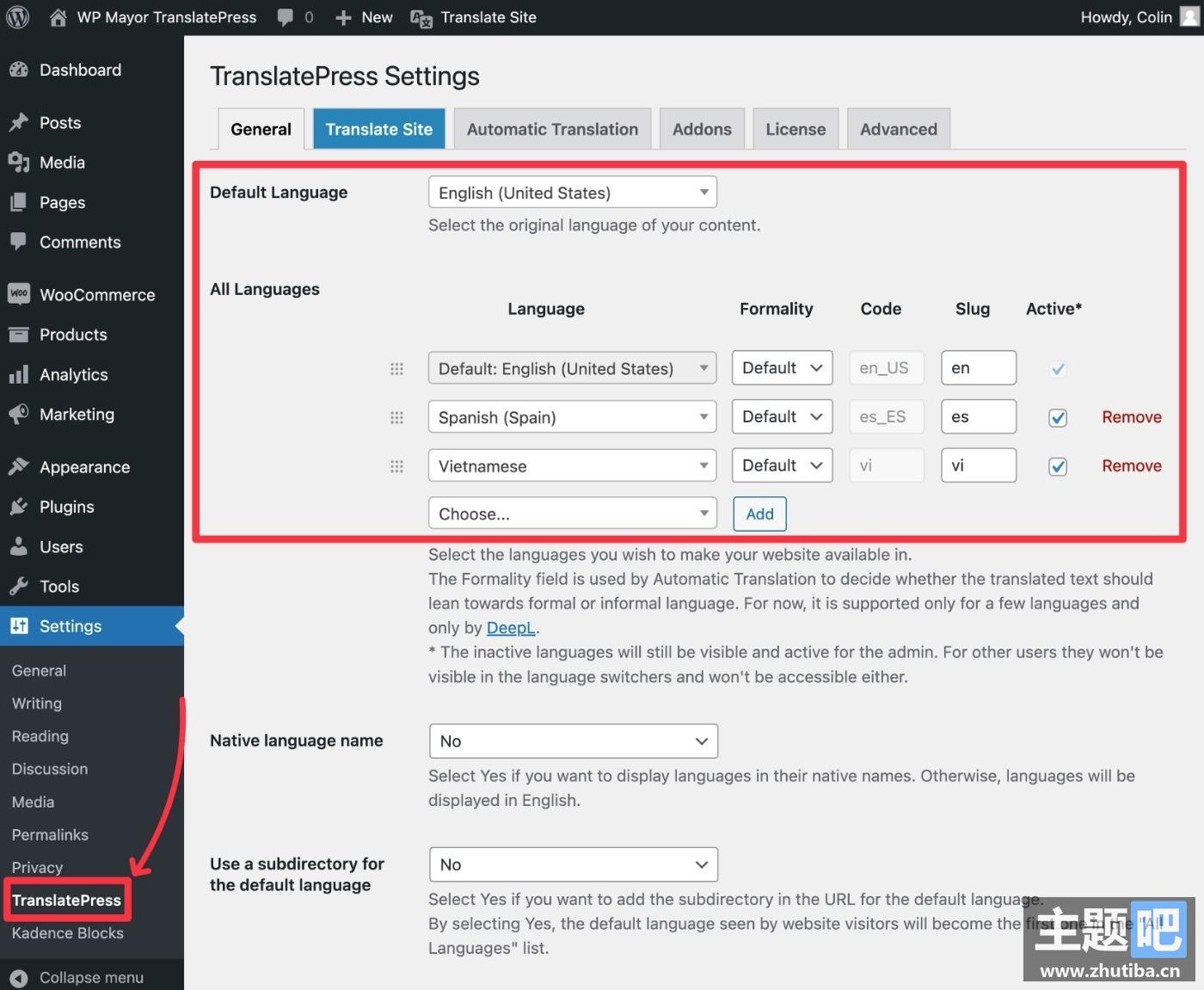Viewport: 1204px width, 990px height.
Task: Click the Tools wrench icon
Action: (19, 587)
